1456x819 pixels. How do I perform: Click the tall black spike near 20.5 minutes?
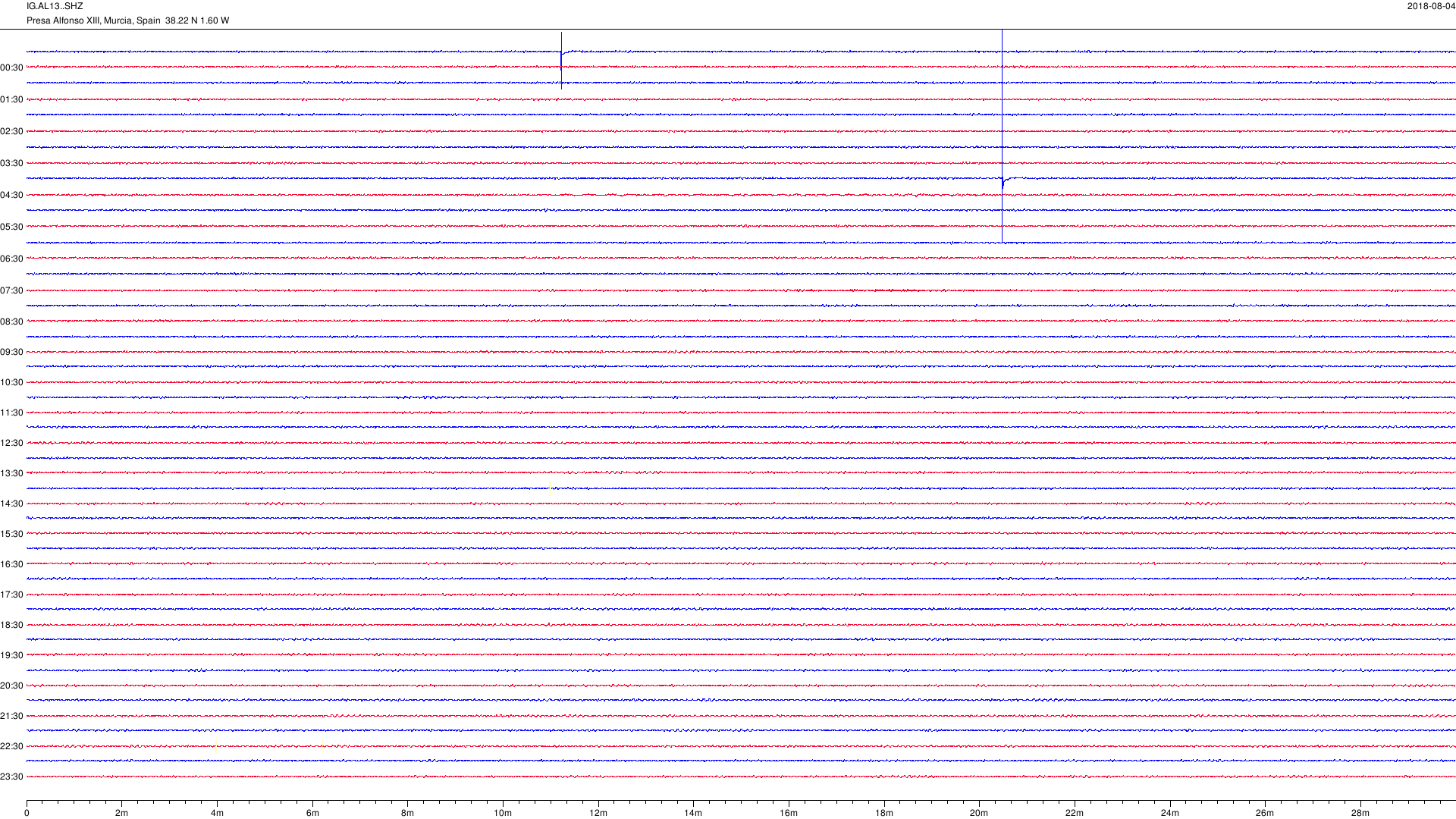[1002, 136]
